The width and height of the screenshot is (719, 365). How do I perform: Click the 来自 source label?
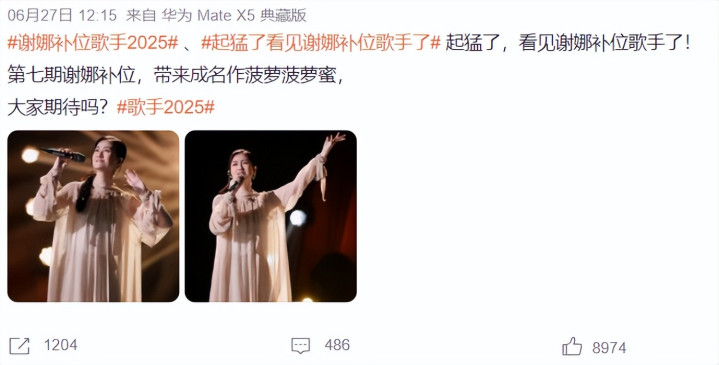tap(141, 16)
